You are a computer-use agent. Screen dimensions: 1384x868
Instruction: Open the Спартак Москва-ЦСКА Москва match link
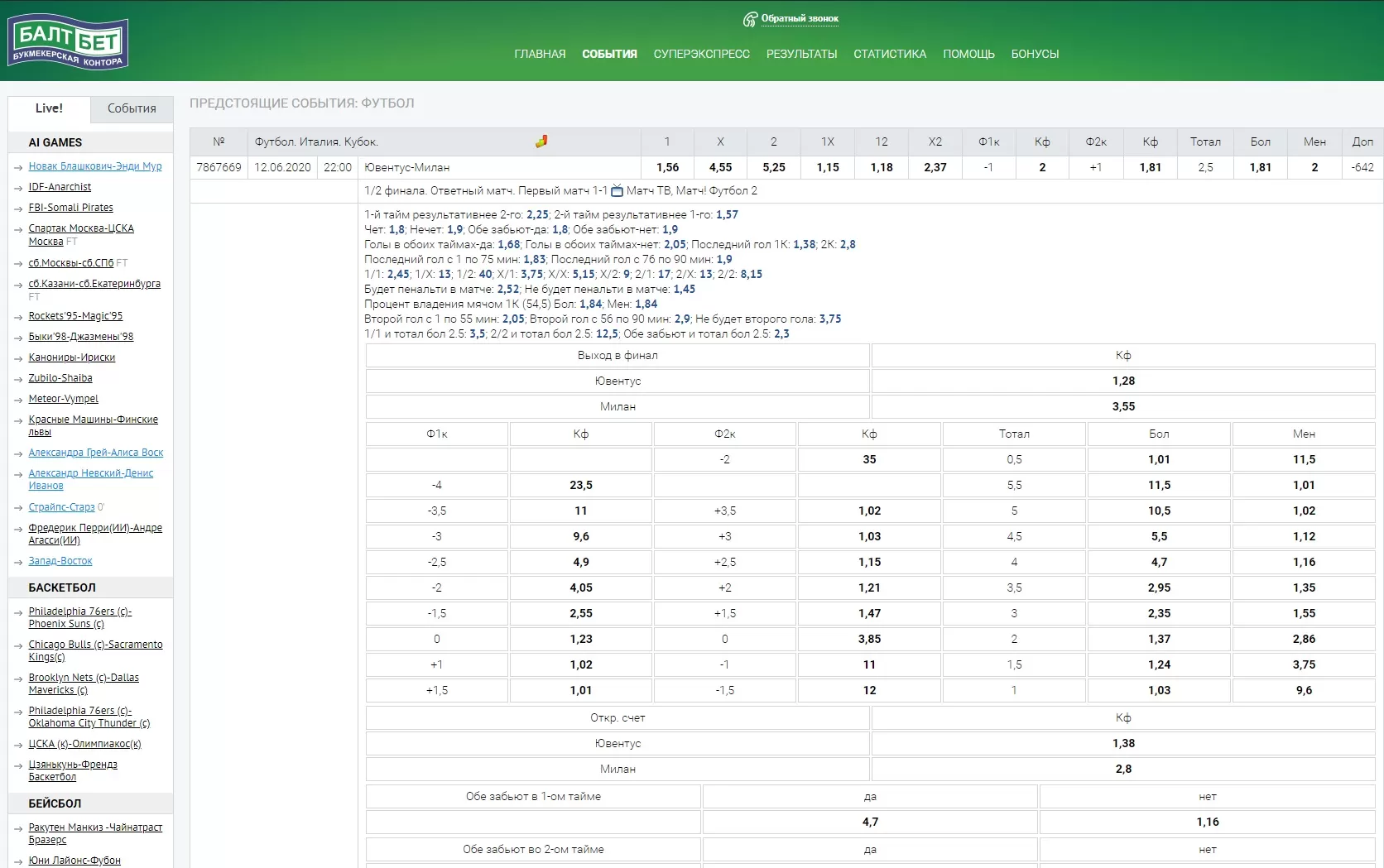pos(80,228)
